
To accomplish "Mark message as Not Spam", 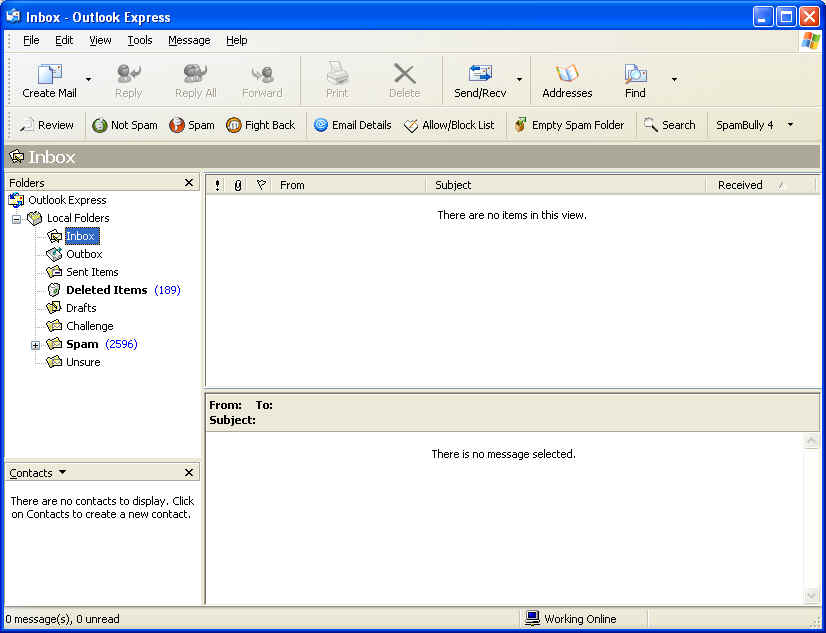I will click(x=124, y=125).
